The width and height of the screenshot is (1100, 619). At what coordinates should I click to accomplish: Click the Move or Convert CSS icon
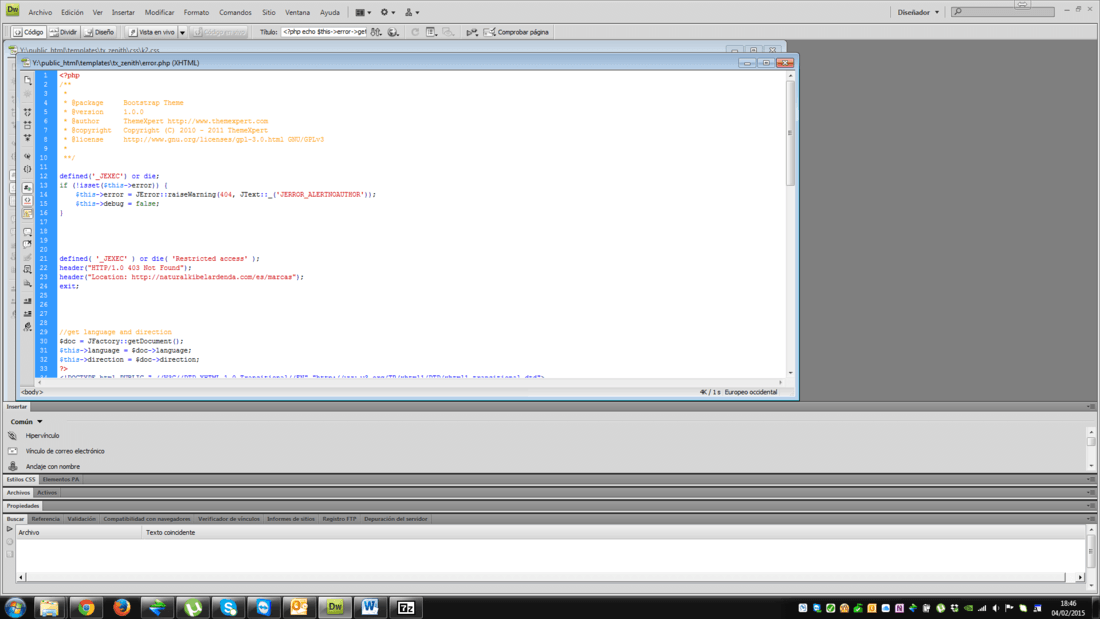(x=27, y=283)
